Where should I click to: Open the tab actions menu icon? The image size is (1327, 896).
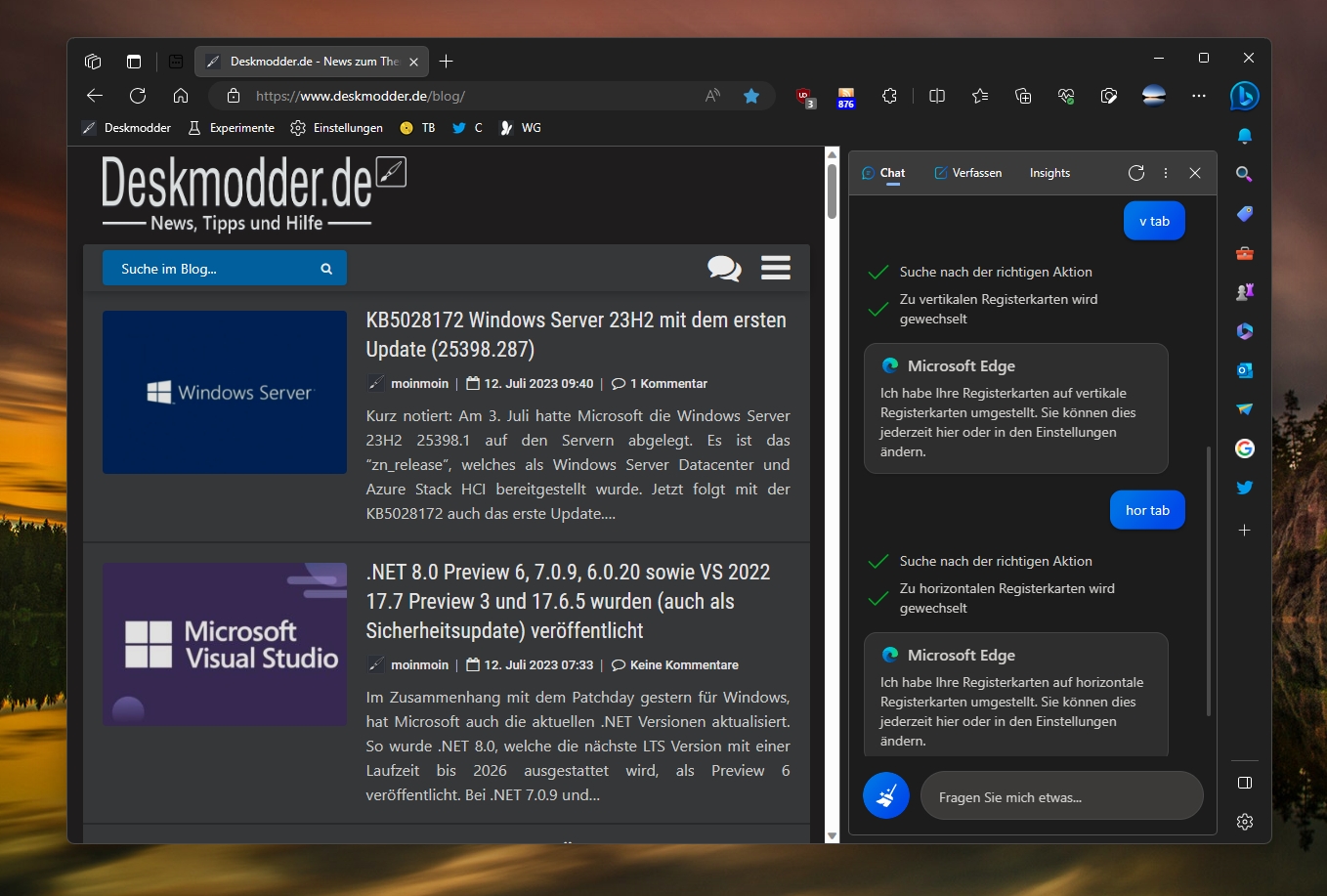(x=134, y=62)
